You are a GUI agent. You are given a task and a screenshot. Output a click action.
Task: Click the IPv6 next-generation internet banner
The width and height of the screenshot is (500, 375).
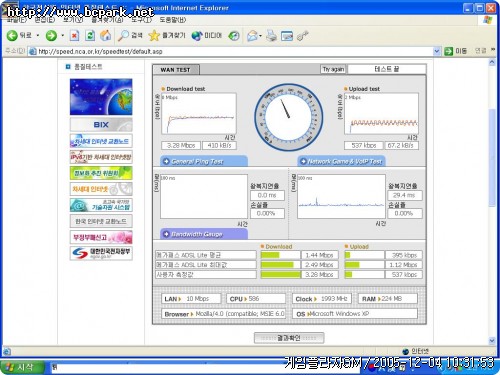pos(101,157)
